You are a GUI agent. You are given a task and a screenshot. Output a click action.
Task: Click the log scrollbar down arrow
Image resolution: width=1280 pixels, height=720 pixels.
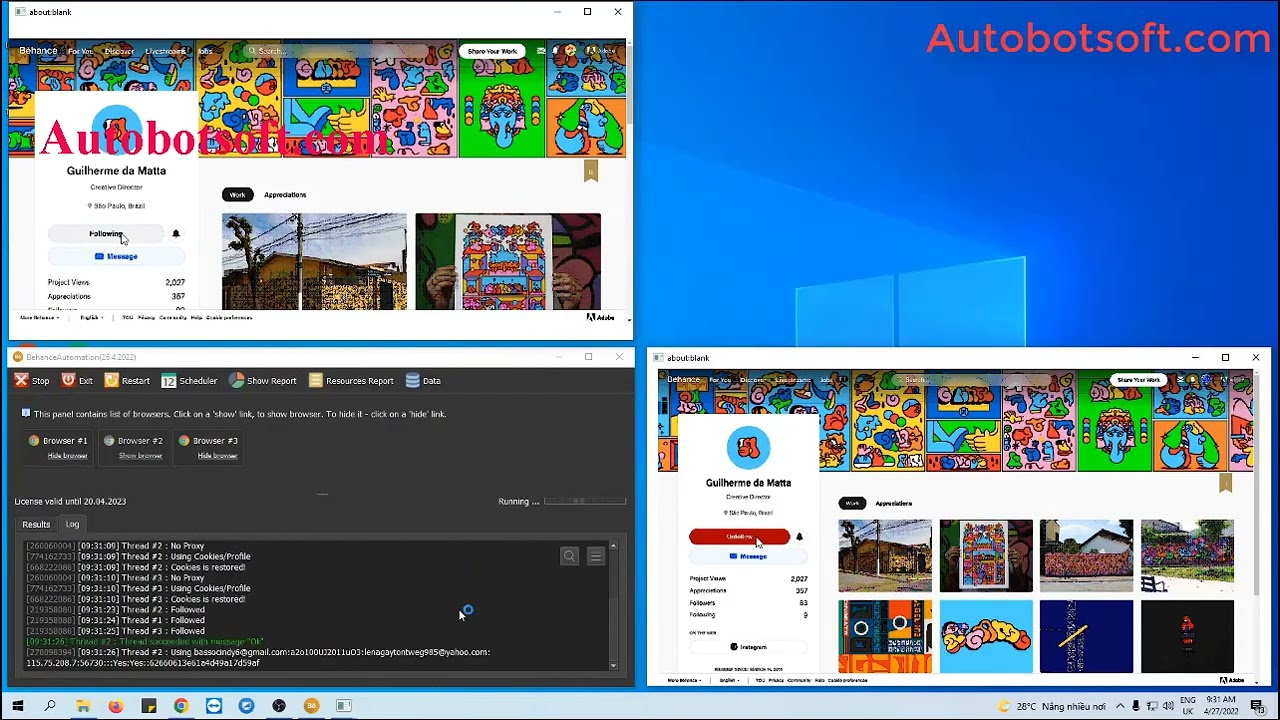coord(613,665)
